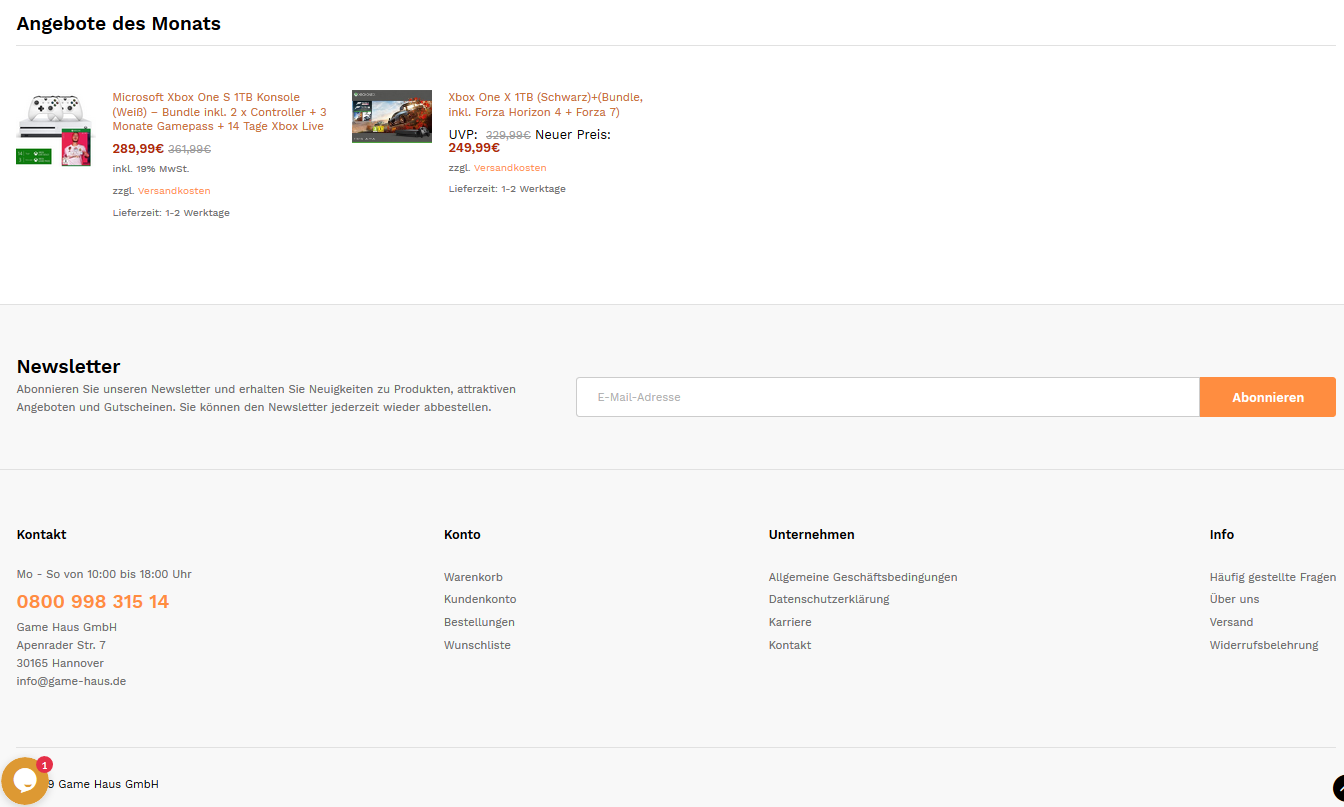
Task: Open Über uns footer link
Action: 1235,599
